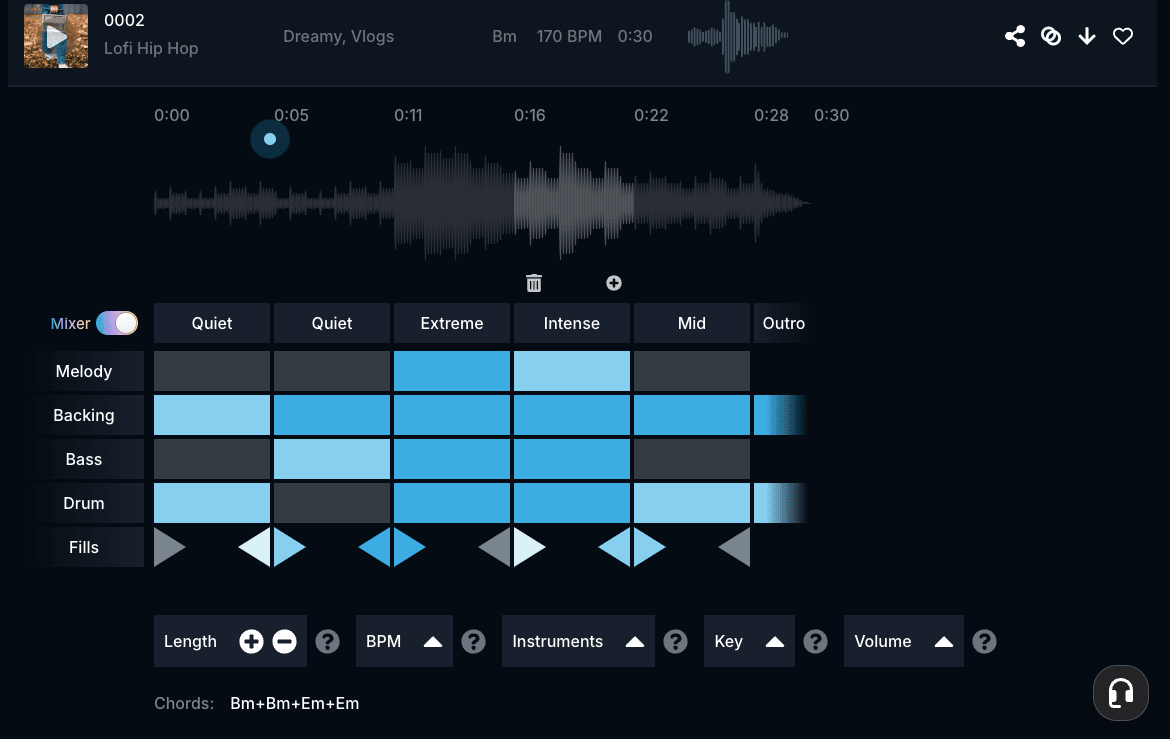
Task: Toggle the start fill of Mid section
Action: tap(649, 547)
